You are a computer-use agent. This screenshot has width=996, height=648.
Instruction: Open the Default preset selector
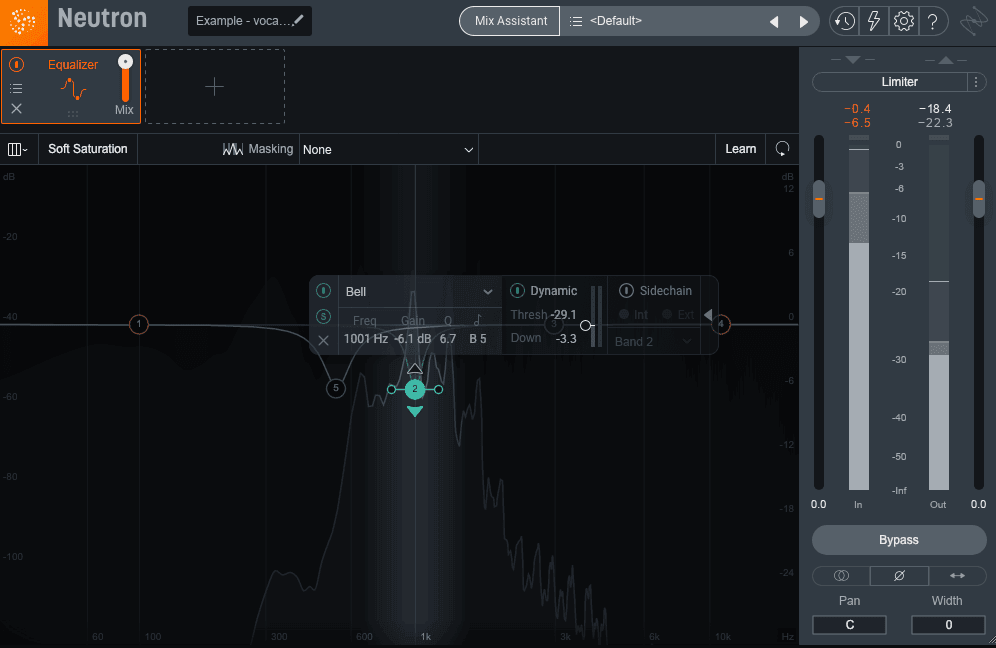coord(665,21)
